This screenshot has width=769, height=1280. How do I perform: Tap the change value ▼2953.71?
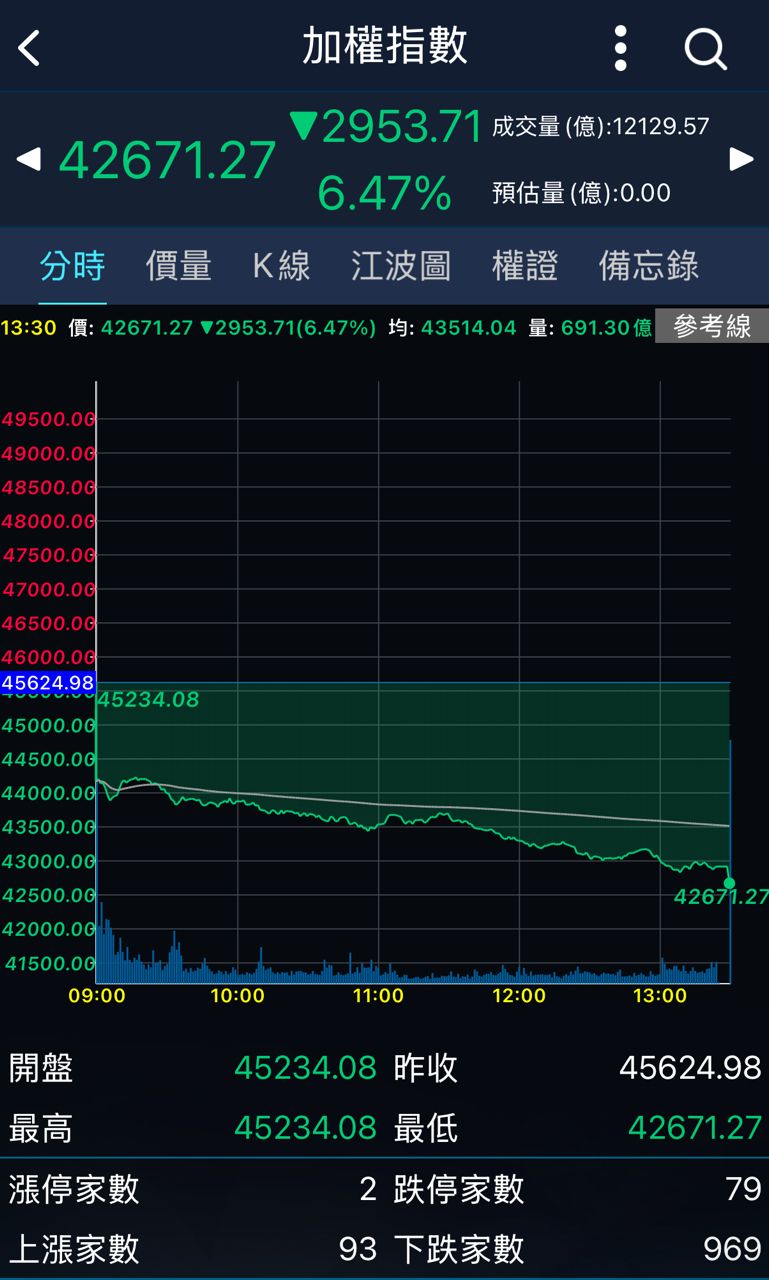point(386,127)
